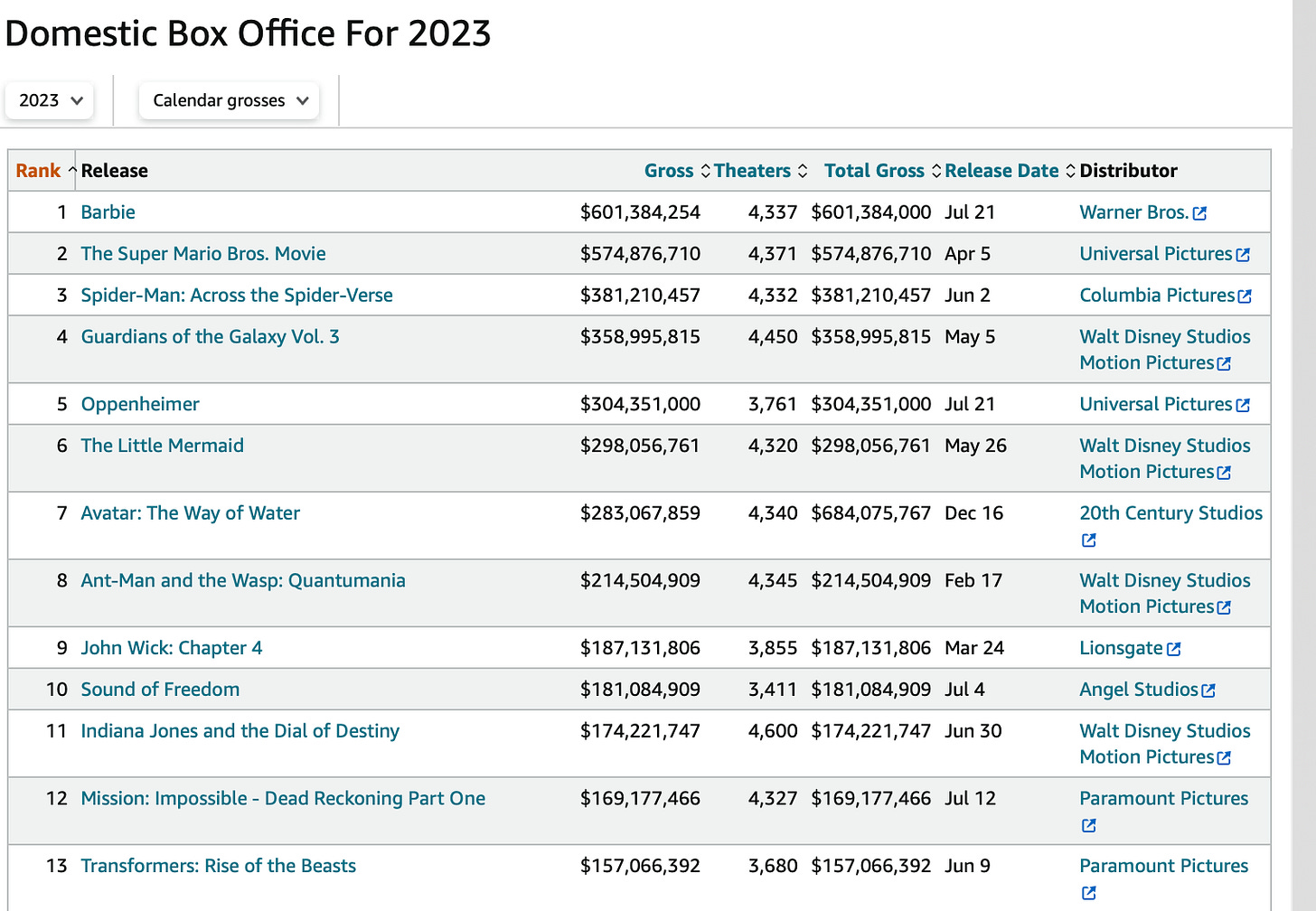Click John Wick release date Mar 24
This screenshot has height=911, width=1316.
(974, 648)
